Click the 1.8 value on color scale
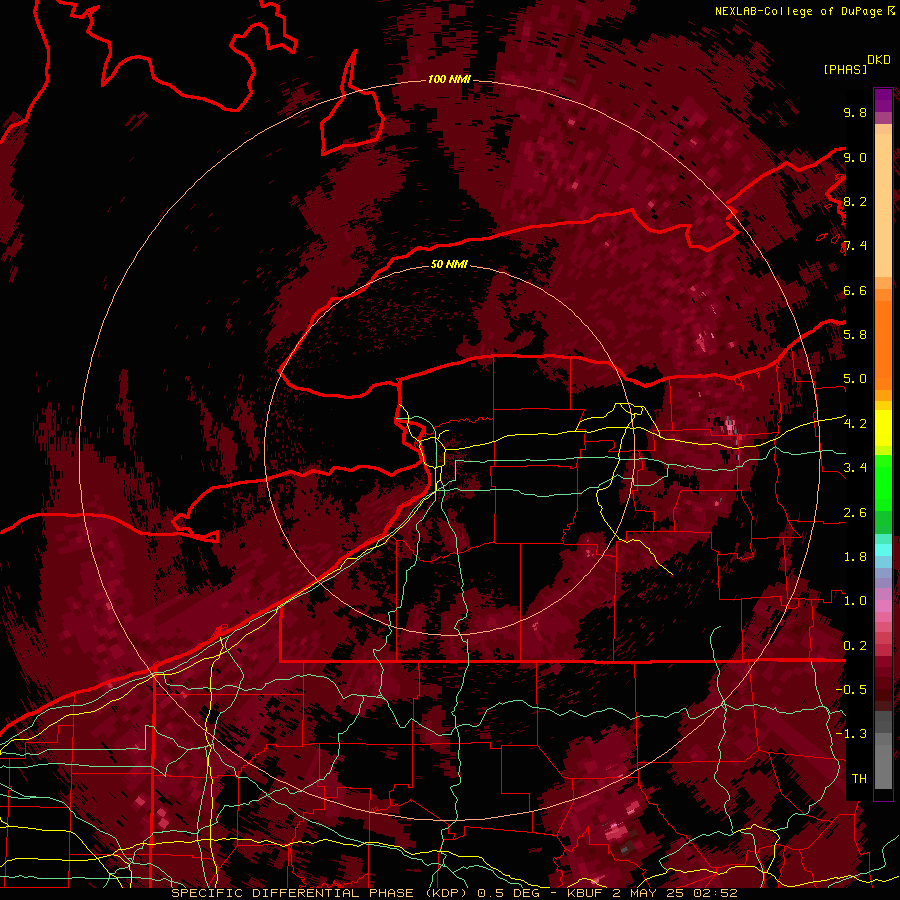This screenshot has width=900, height=900. (x=855, y=557)
